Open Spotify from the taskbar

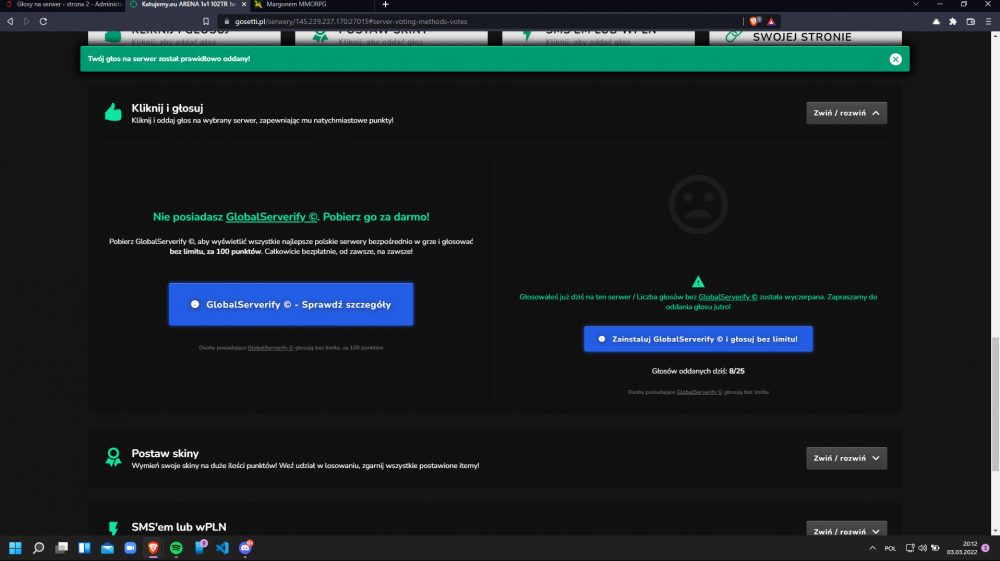click(176, 548)
